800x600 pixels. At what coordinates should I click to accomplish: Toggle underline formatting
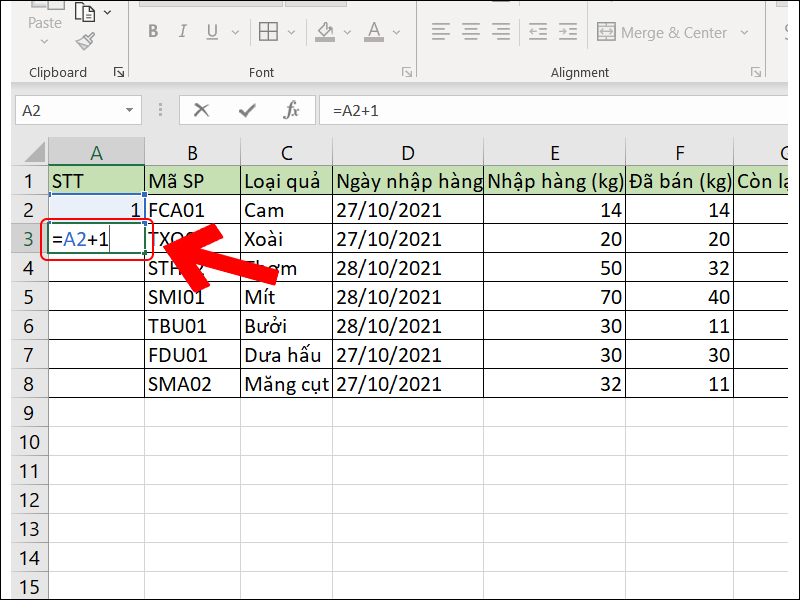(x=212, y=31)
